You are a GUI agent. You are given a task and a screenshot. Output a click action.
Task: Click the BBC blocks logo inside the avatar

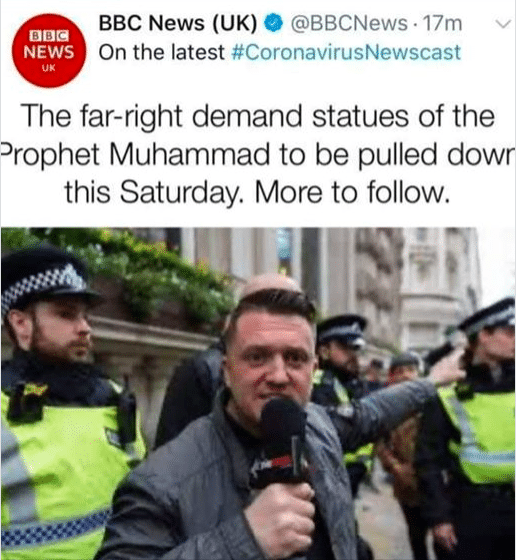[49, 36]
